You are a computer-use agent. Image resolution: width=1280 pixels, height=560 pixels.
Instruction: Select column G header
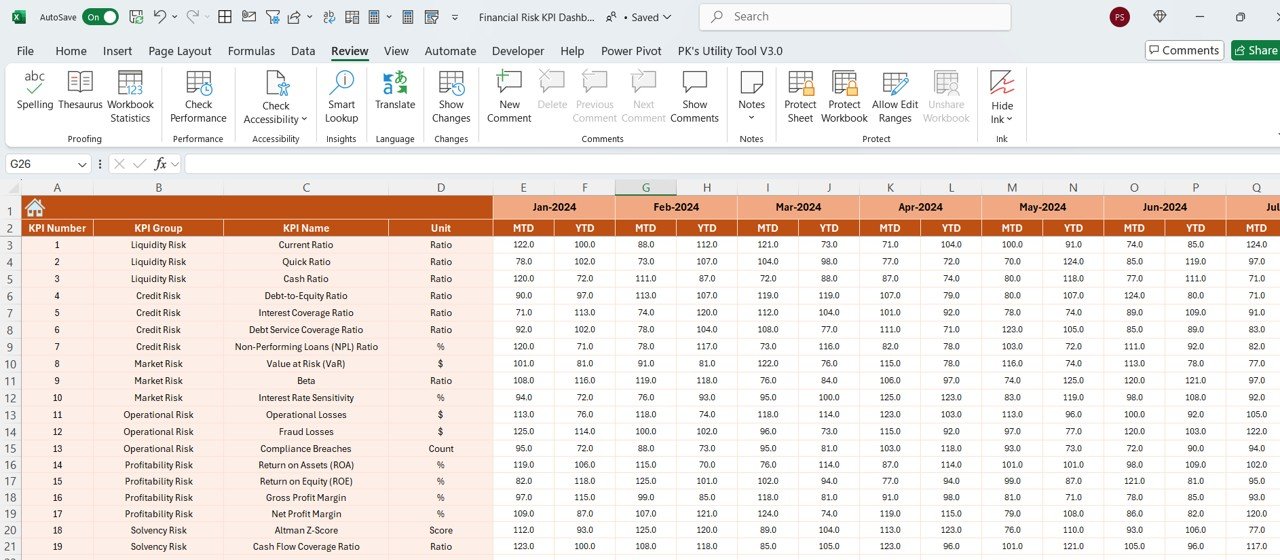click(x=646, y=187)
